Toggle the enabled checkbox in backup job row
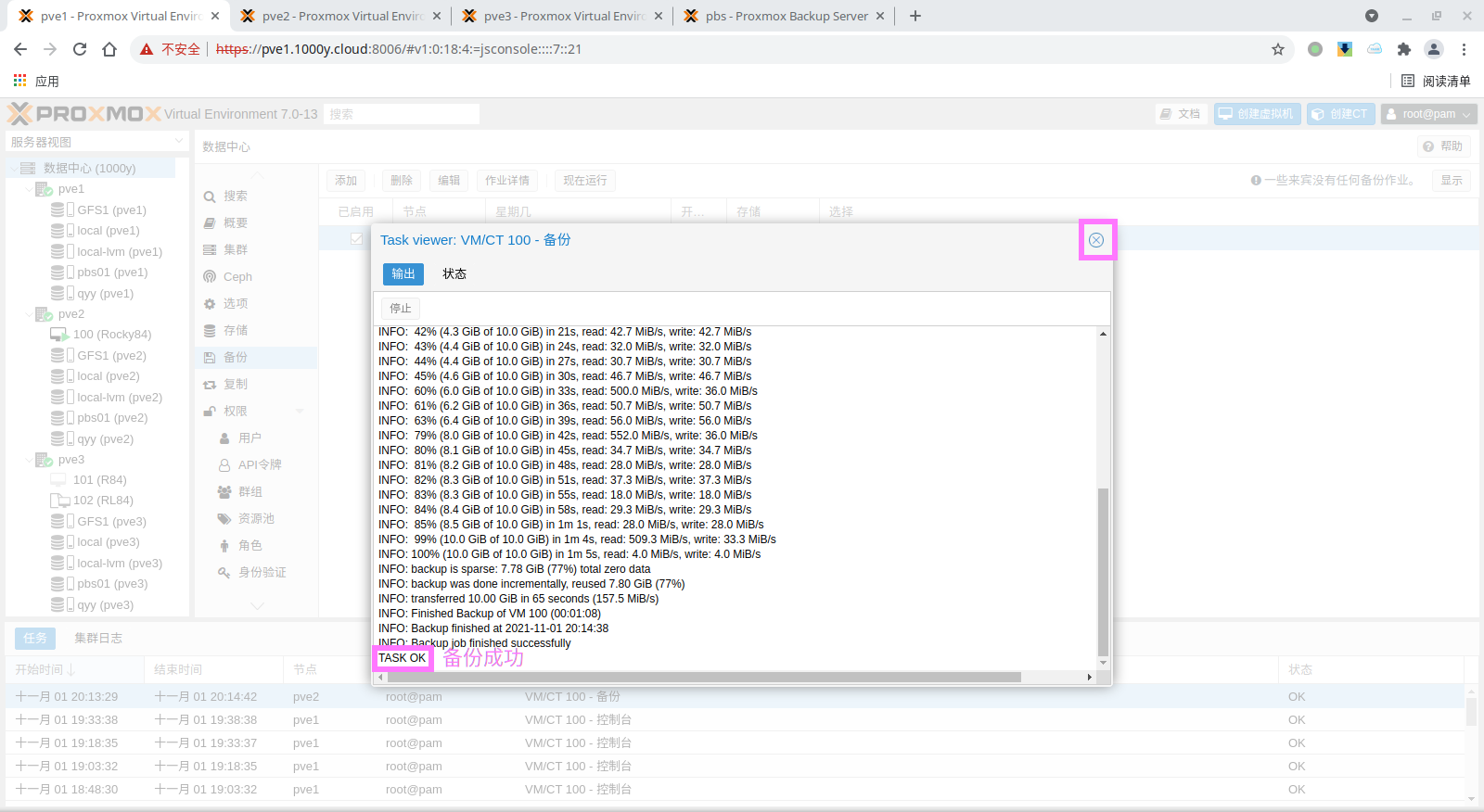Screen dimensions: 1484x812 point(356,238)
